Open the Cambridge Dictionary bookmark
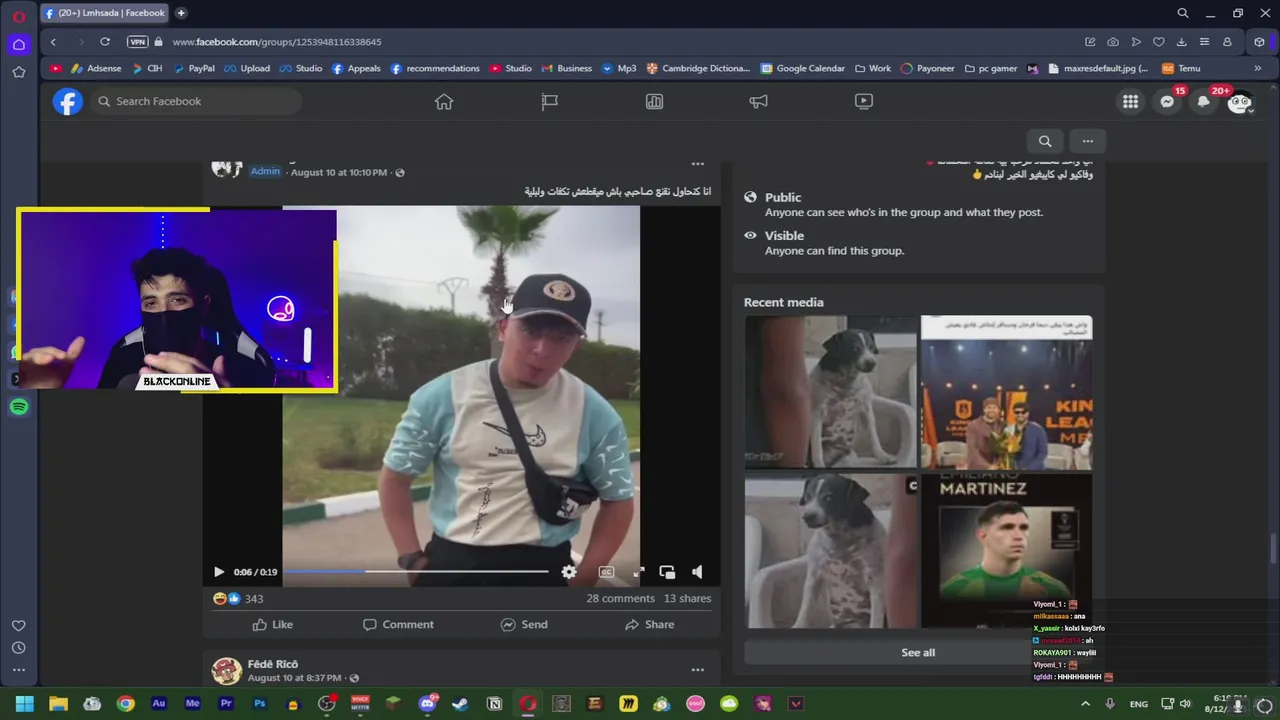This screenshot has height=720, width=1280. coord(698,69)
